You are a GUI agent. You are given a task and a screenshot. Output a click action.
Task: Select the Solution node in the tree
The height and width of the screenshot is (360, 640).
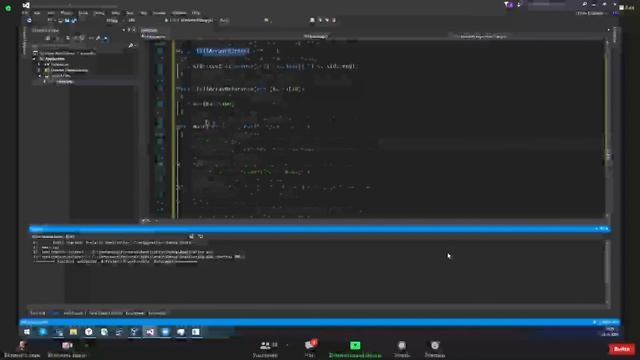click(65, 53)
